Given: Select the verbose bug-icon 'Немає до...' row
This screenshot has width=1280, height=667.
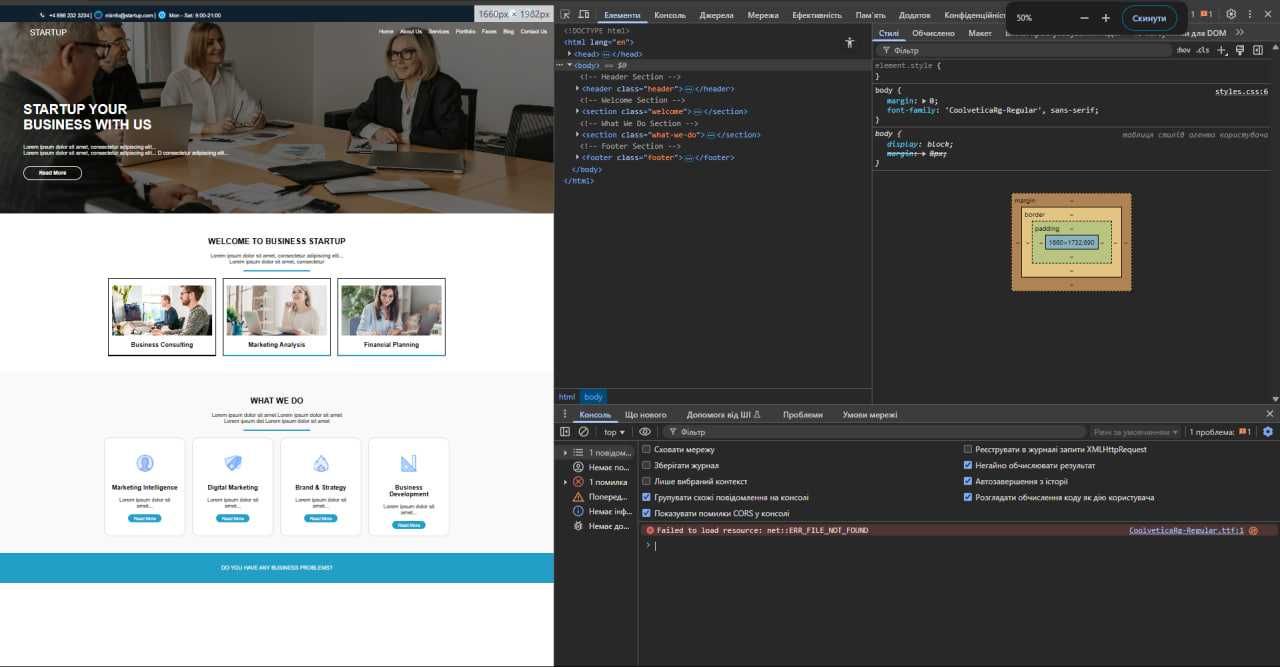Looking at the screenshot, I should [597, 526].
